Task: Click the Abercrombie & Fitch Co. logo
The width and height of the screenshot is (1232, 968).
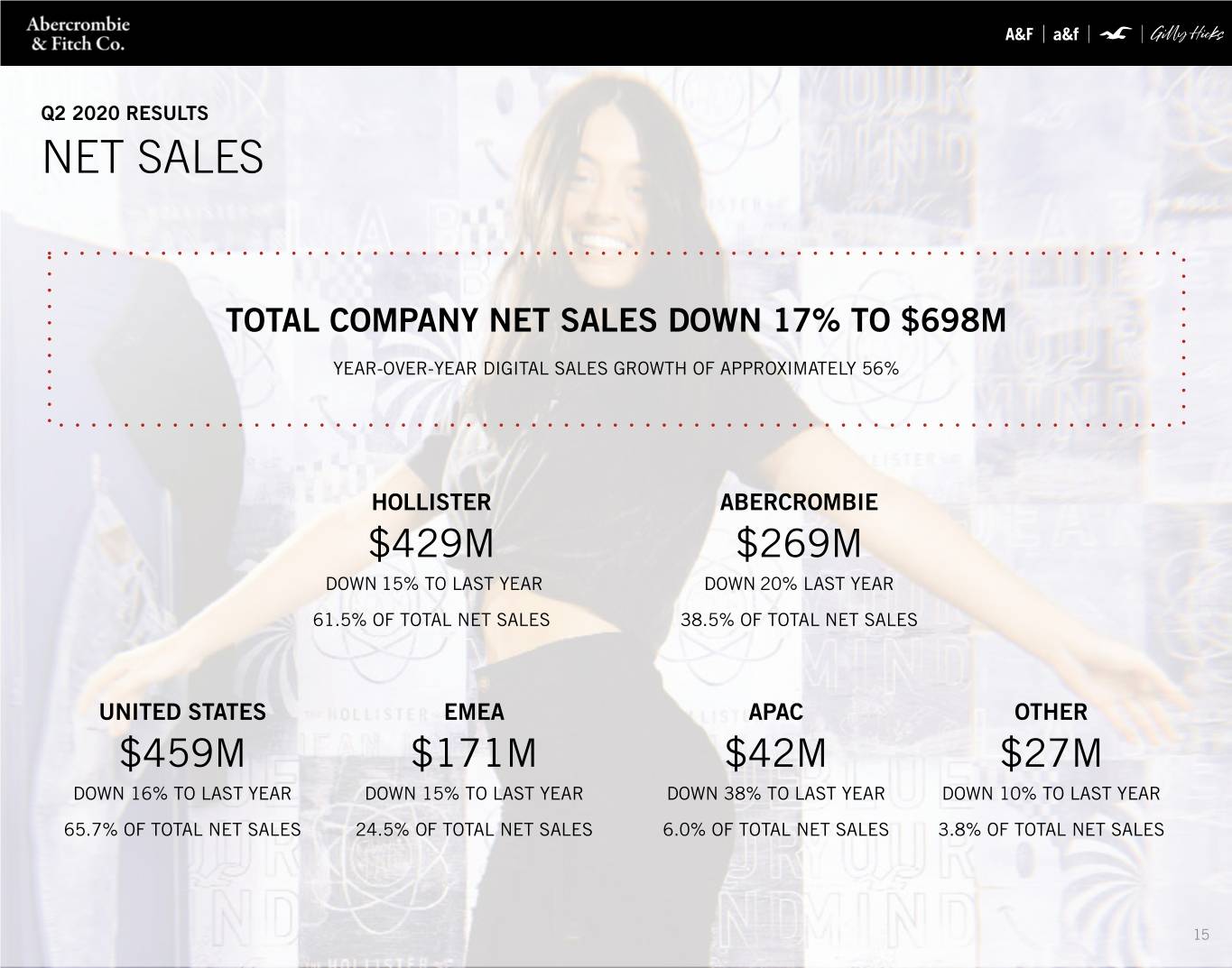Action: (78, 33)
